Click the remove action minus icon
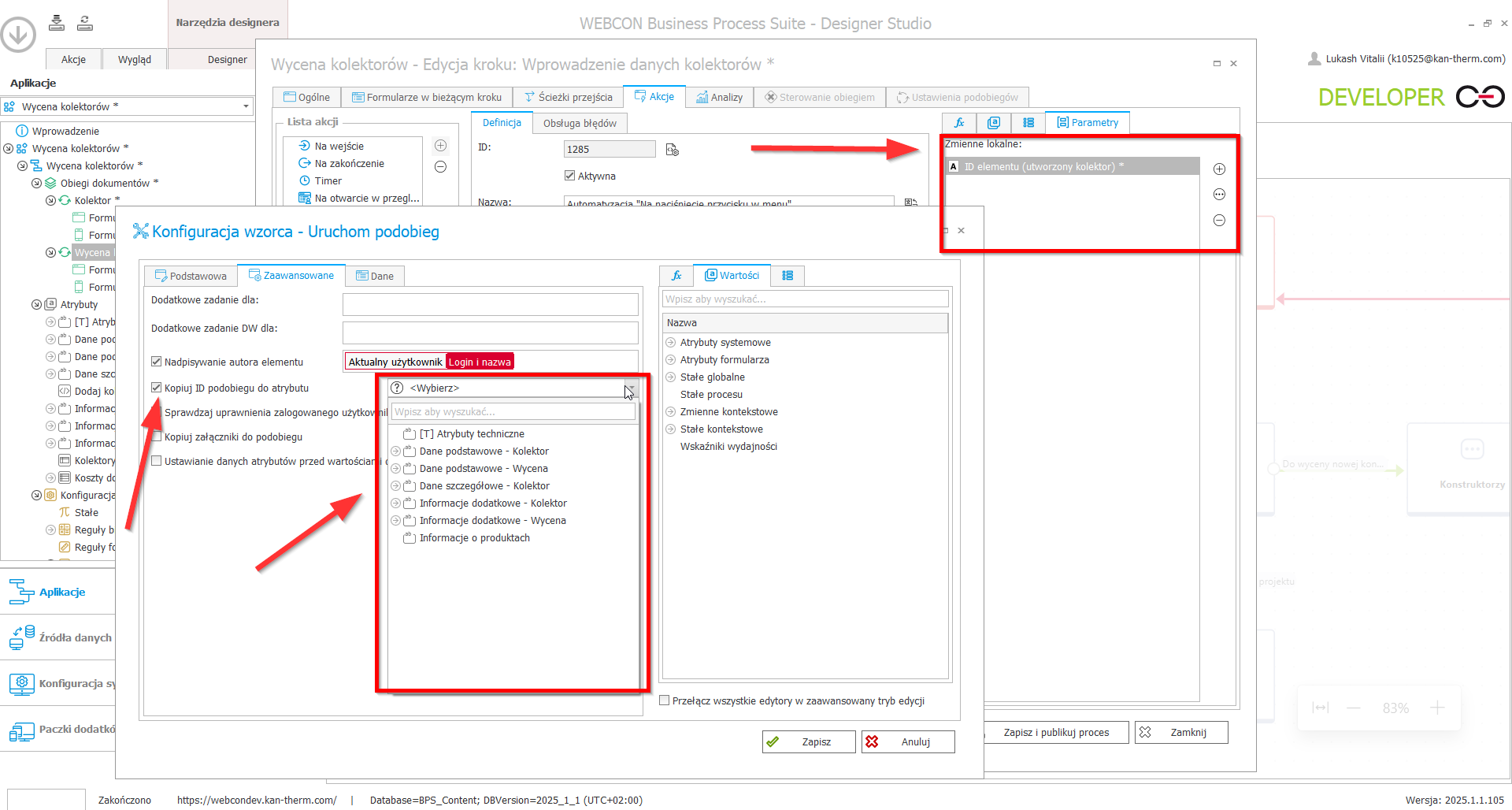 [441, 167]
